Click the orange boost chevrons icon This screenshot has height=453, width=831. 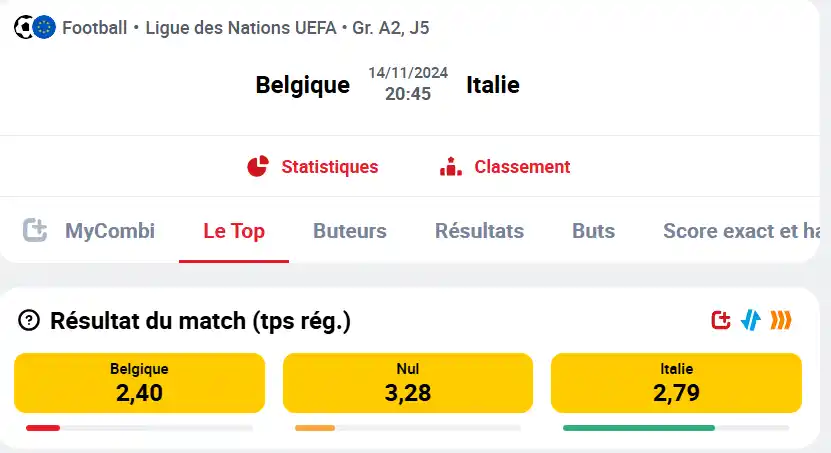[x=781, y=320]
